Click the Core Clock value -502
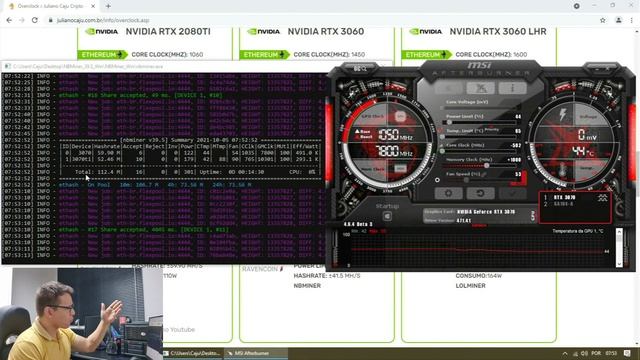Screen dimensions: 640x360 click(x=516, y=145)
